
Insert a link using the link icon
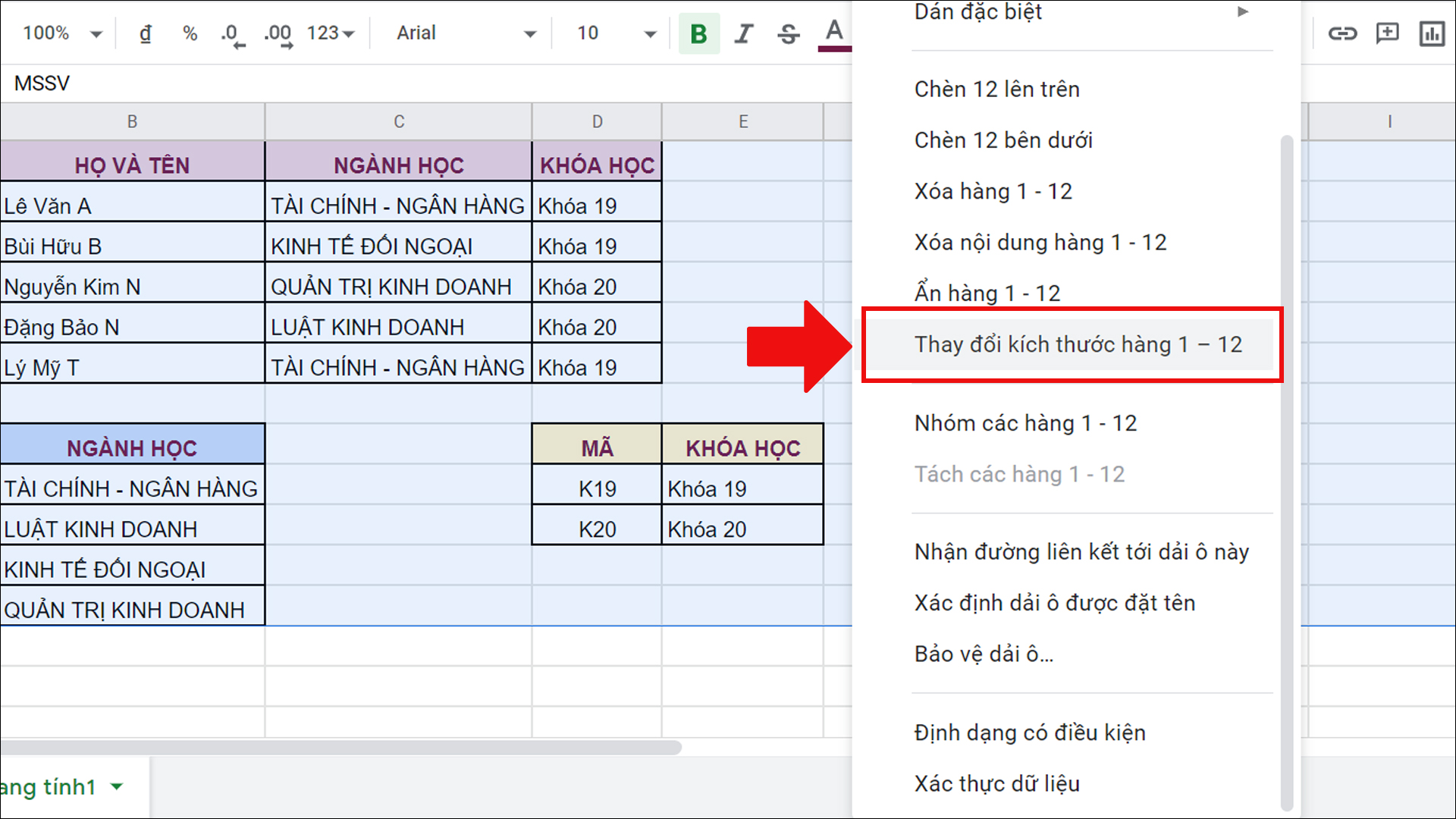(x=1343, y=33)
